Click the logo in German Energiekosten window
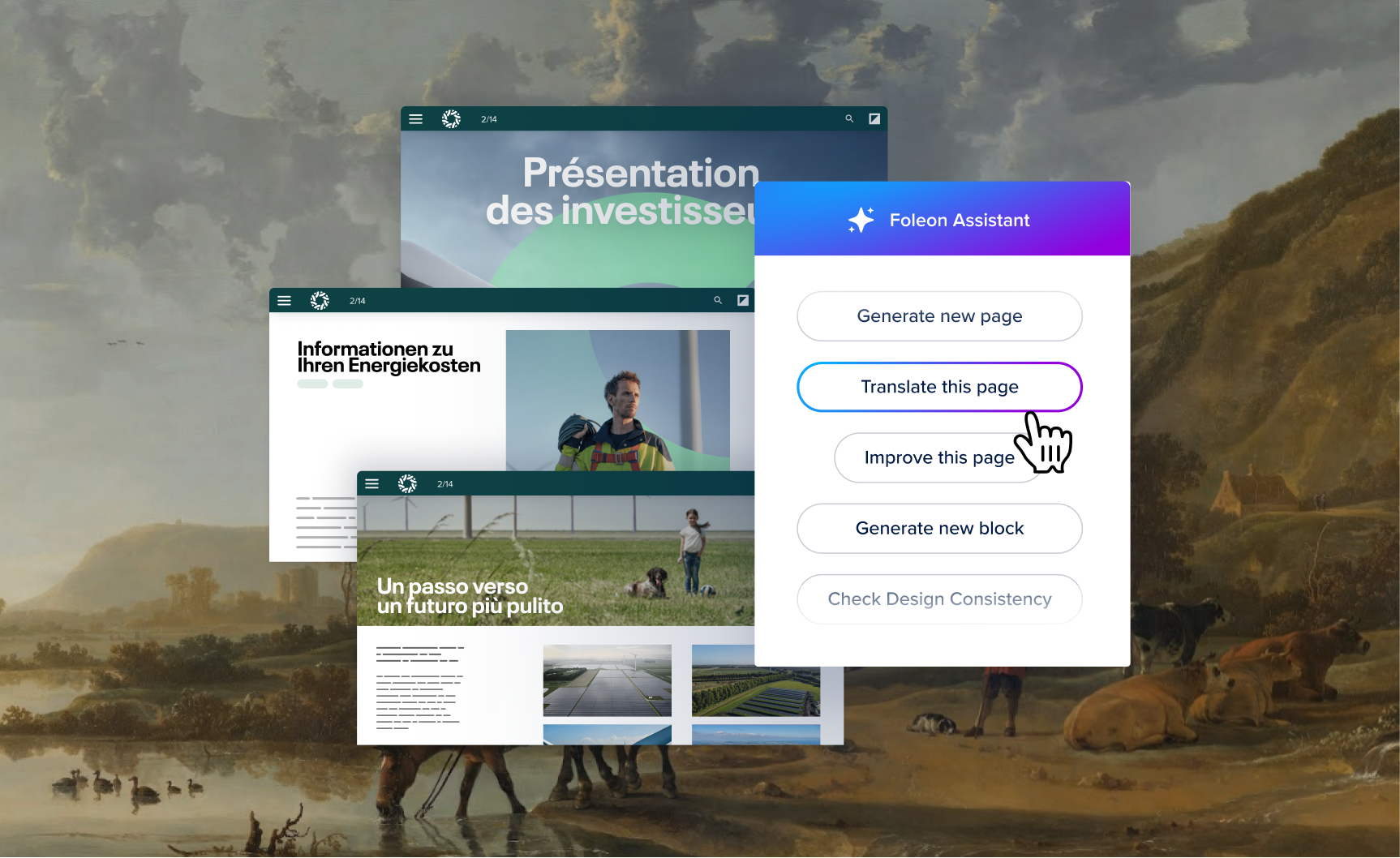Viewport: 1400px width, 858px height. (x=320, y=301)
